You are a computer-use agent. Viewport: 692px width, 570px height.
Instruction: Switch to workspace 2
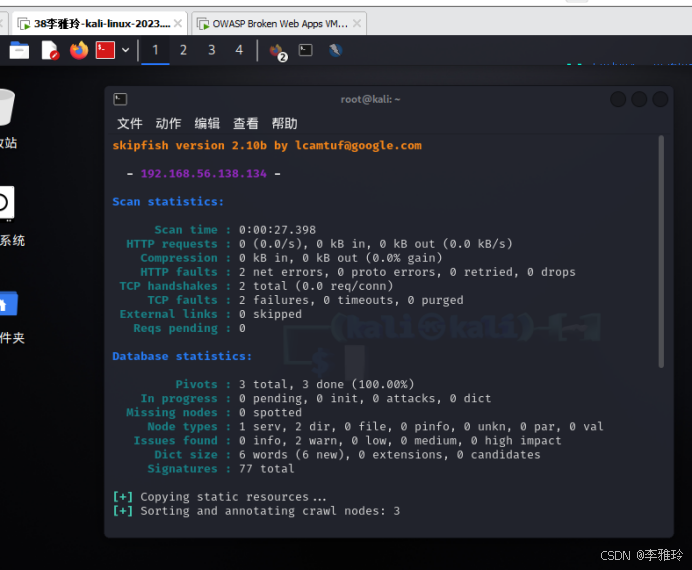click(183, 50)
